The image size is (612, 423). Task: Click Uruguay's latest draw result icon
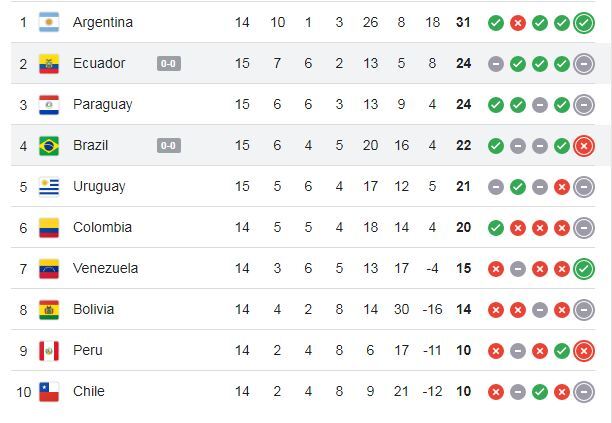[x=584, y=187]
